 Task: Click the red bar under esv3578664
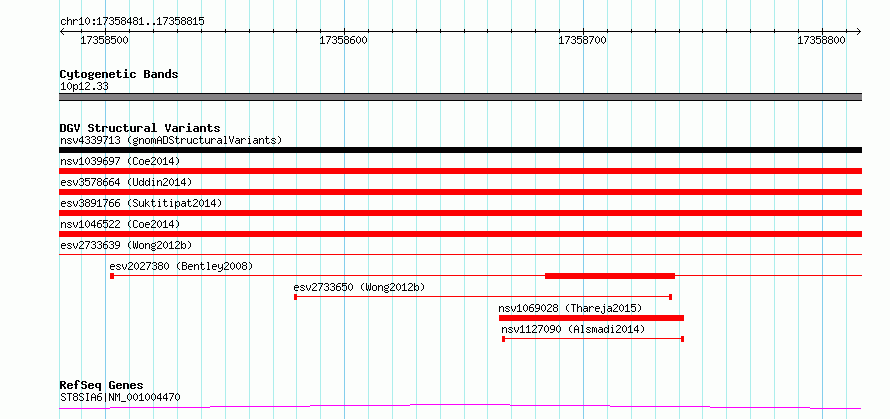(x=460, y=192)
